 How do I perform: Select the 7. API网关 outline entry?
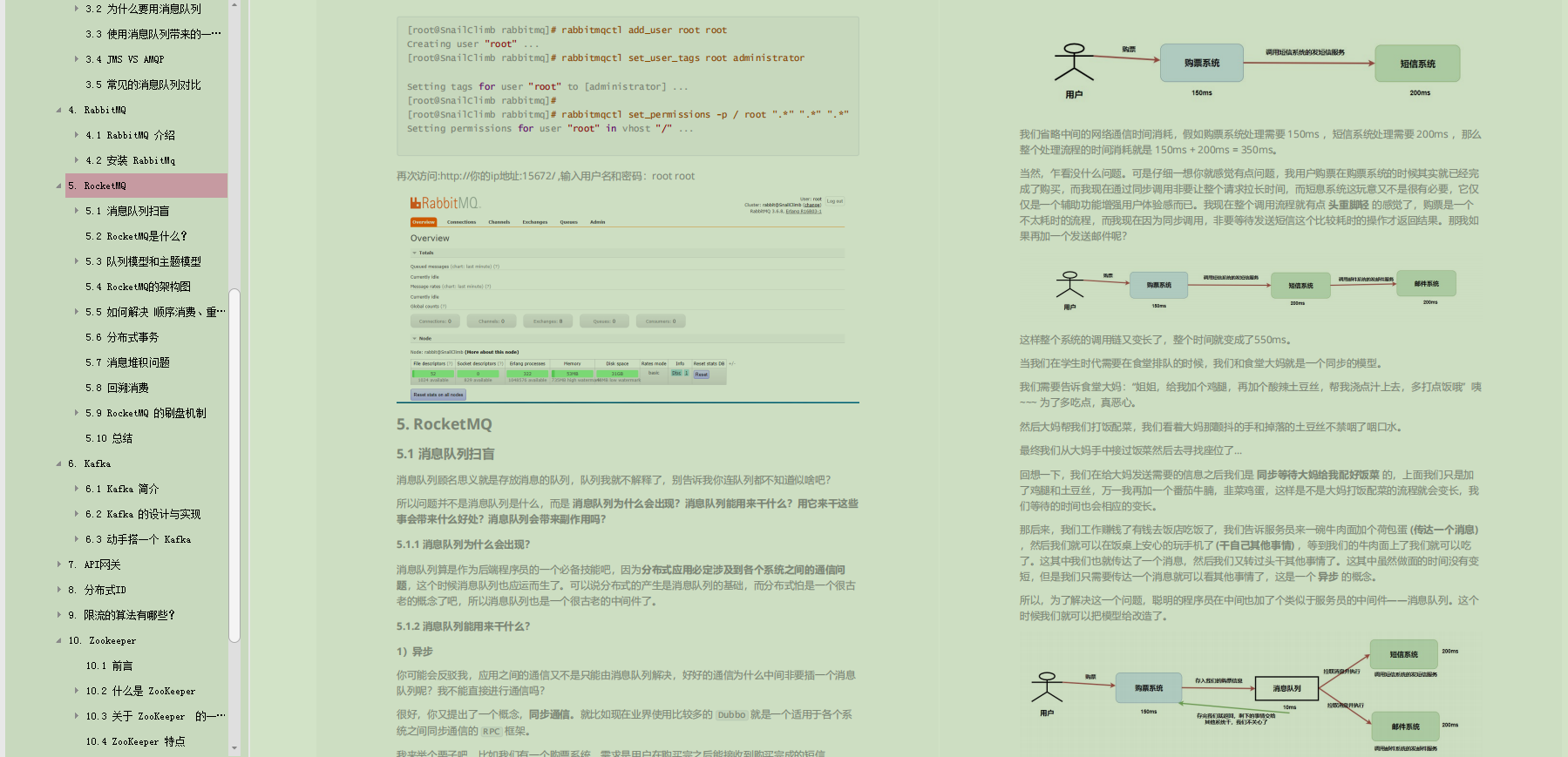click(94, 564)
